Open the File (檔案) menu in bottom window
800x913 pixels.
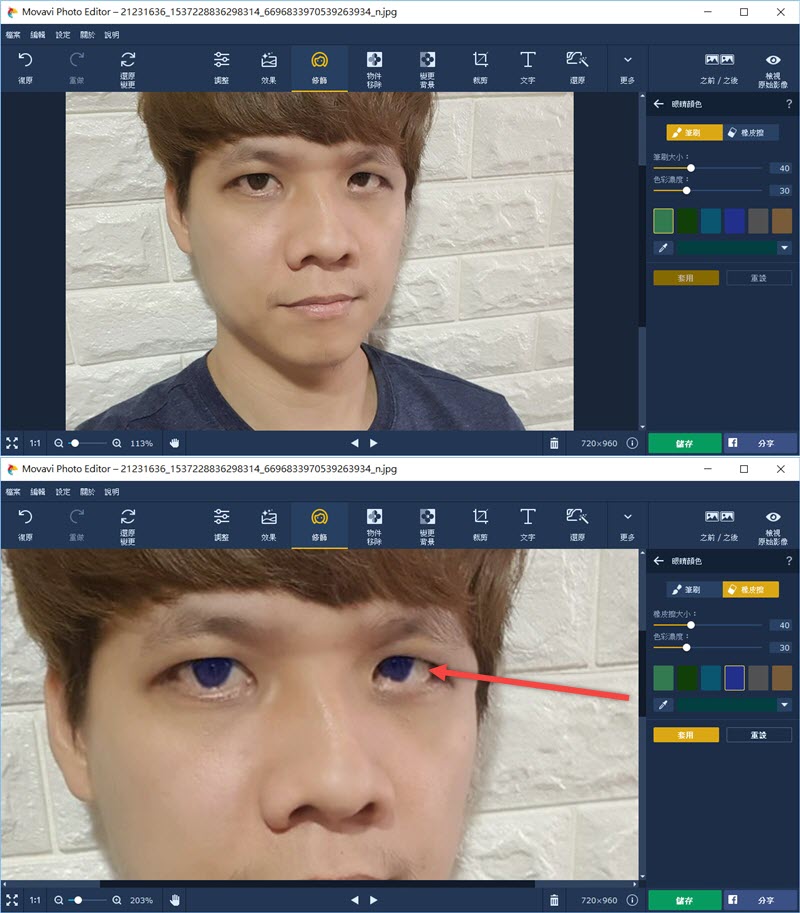point(13,492)
